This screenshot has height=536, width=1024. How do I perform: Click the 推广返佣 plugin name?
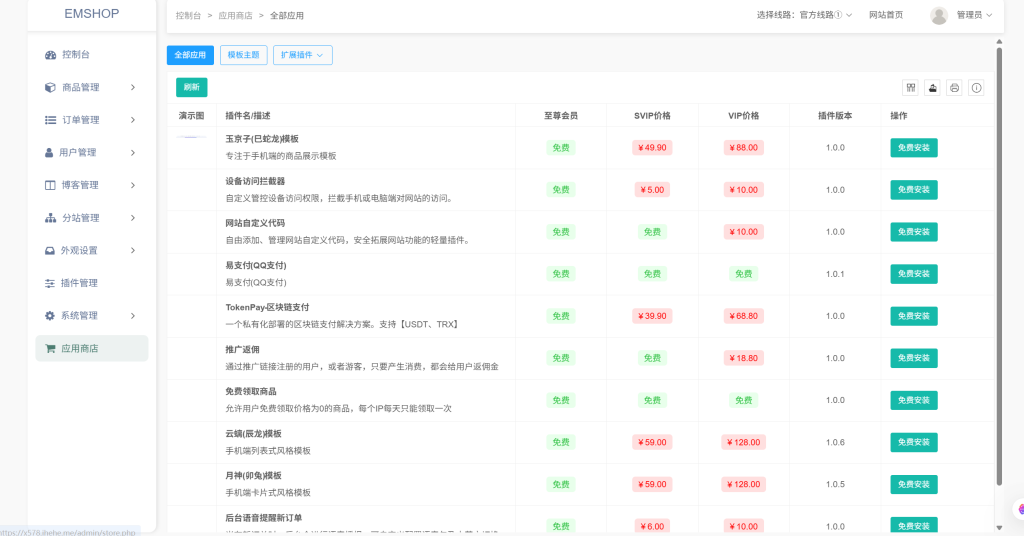pos(242,350)
